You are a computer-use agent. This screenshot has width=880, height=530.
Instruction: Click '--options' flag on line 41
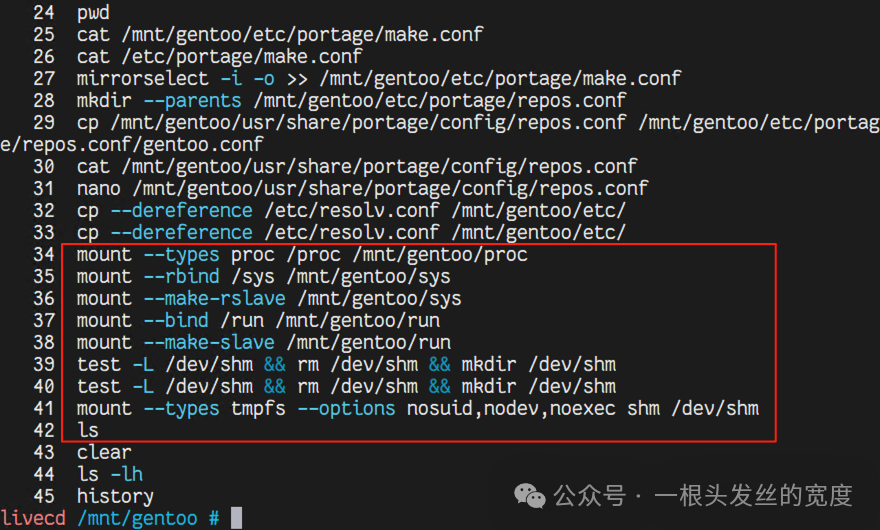[346, 409]
